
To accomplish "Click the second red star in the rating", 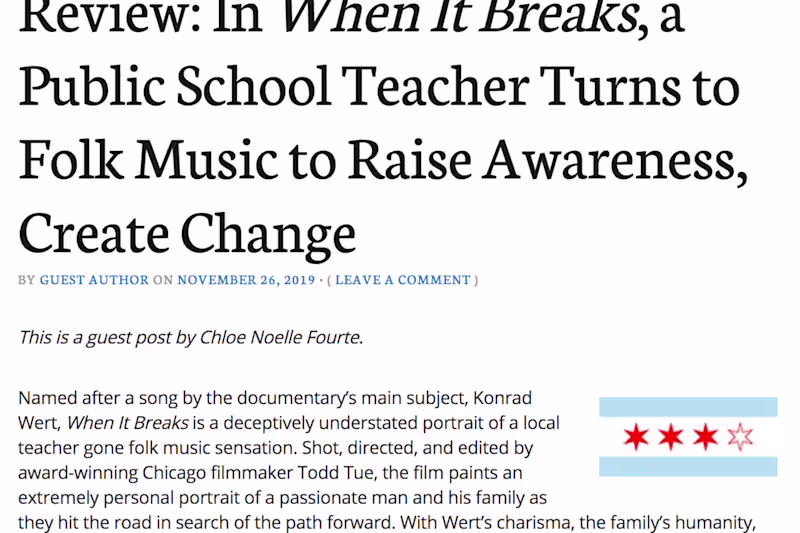I will [670, 437].
